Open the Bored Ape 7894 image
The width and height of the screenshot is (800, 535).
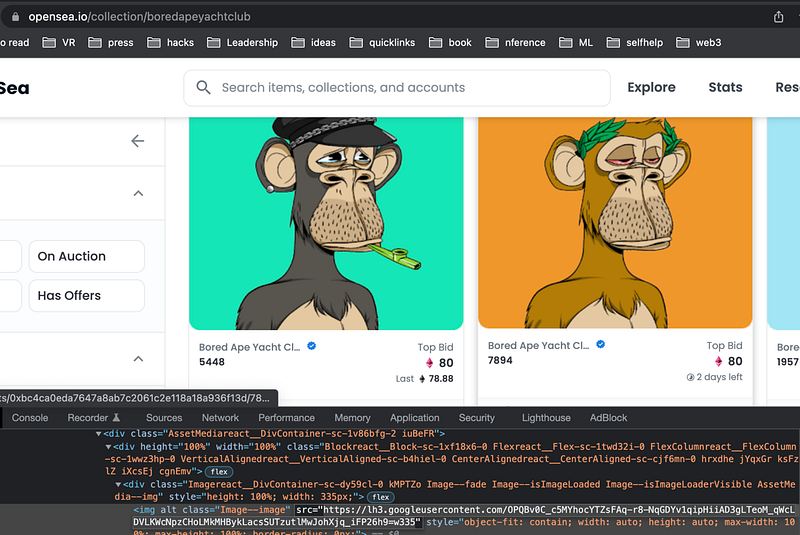615,222
